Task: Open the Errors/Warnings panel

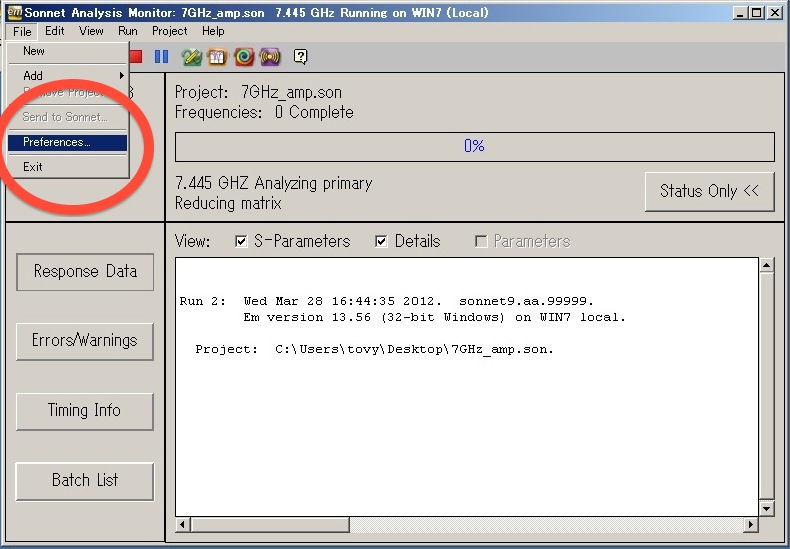Action: point(85,341)
